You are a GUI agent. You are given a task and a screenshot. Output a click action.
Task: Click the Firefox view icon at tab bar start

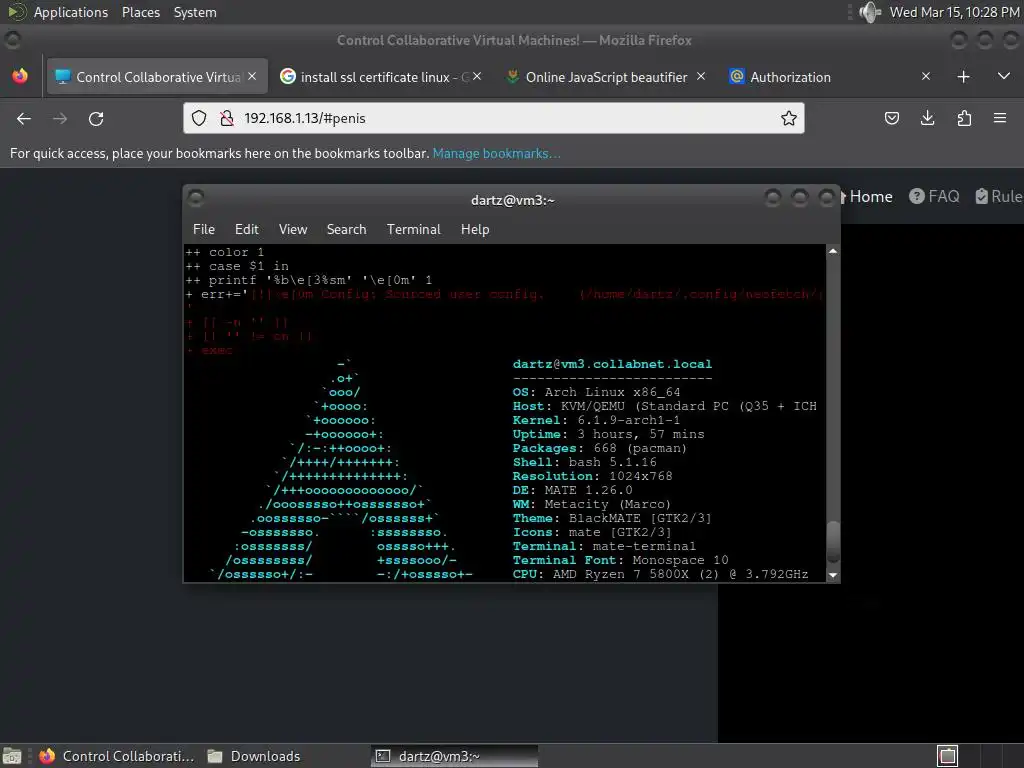point(20,76)
